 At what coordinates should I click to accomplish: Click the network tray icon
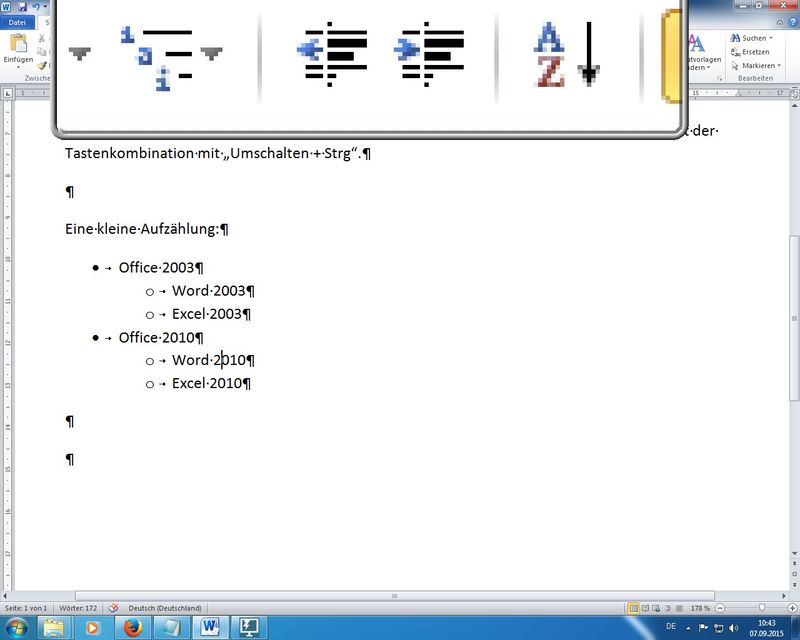[719, 628]
